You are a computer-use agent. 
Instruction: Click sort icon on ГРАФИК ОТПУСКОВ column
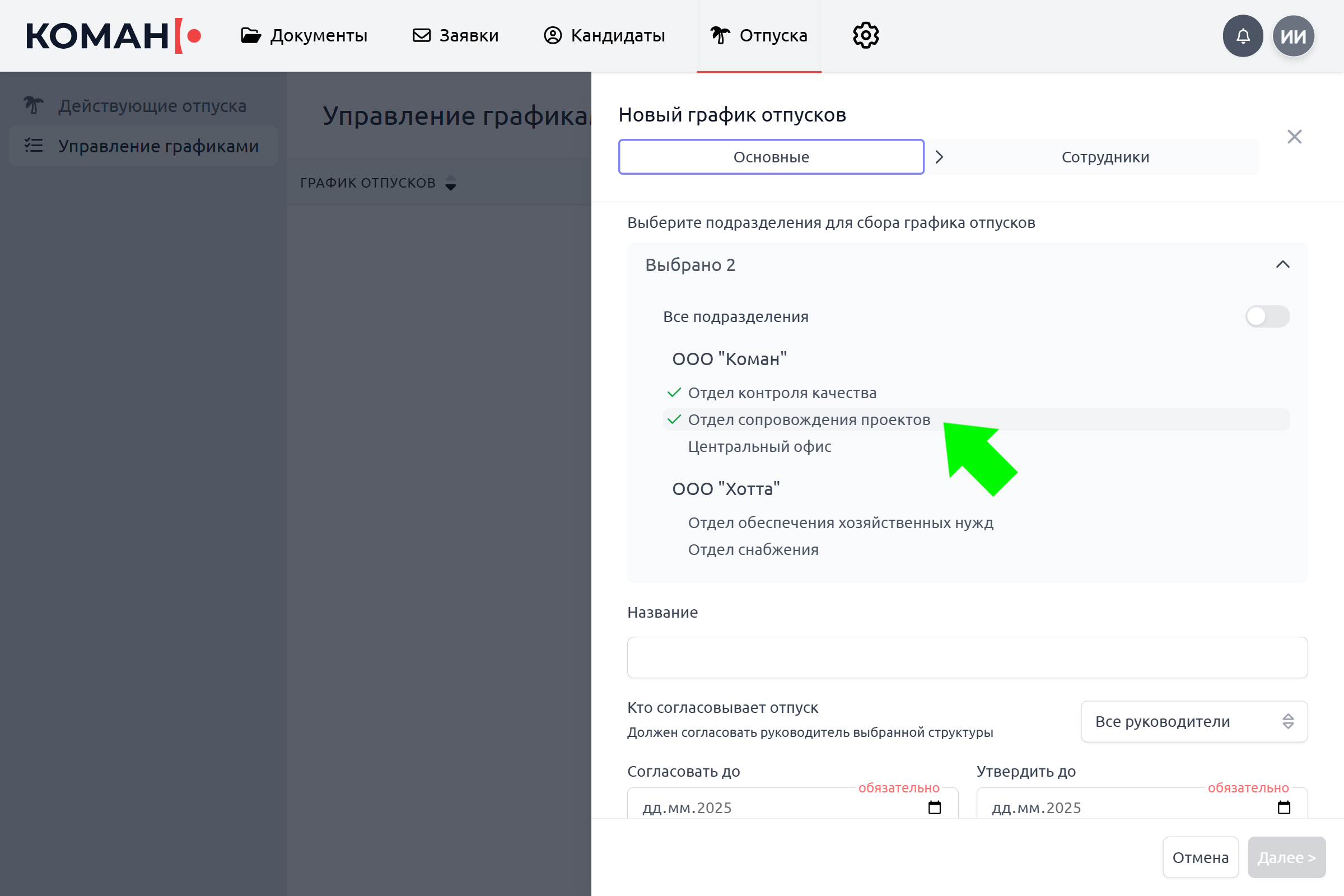450,183
